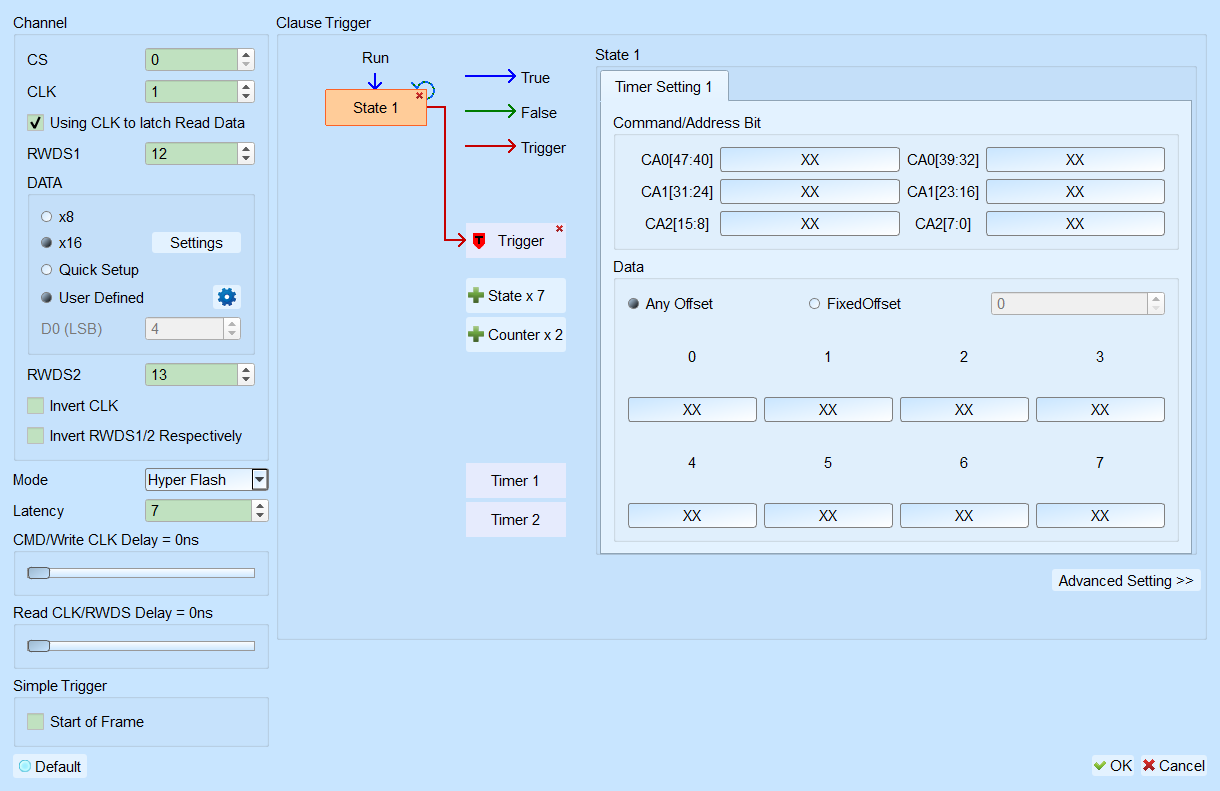Remove State 1 with its red x
Screen dimensions: 1220x791
click(420, 95)
